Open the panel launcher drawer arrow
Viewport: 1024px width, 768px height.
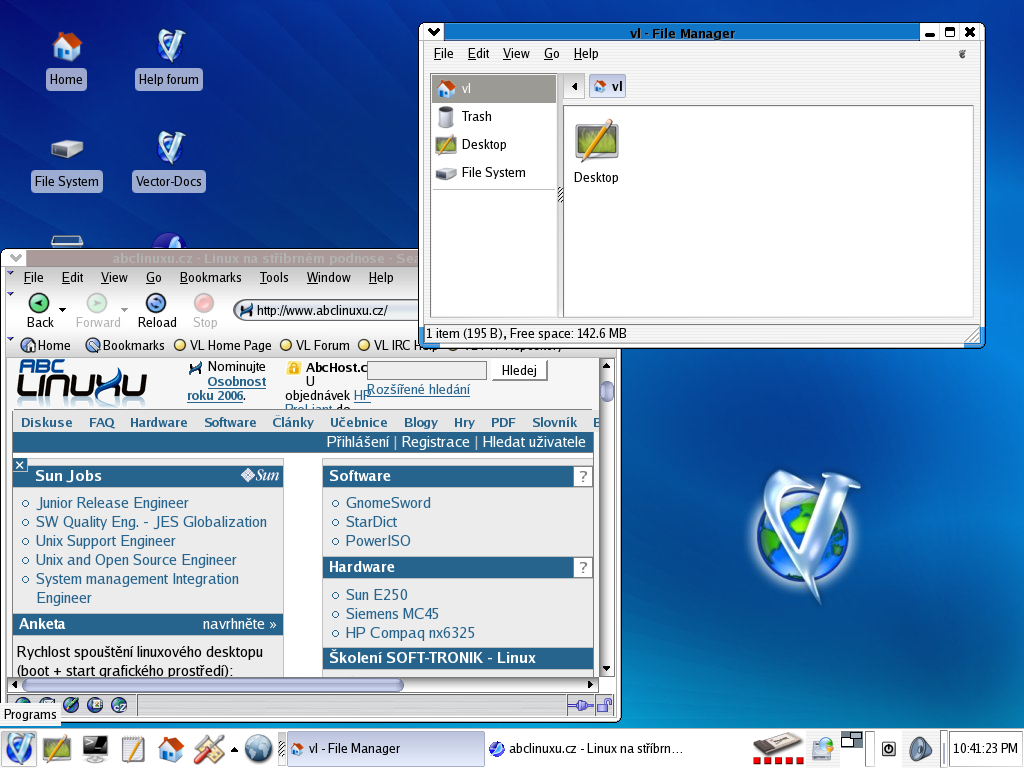pyautogui.click(x=234, y=750)
